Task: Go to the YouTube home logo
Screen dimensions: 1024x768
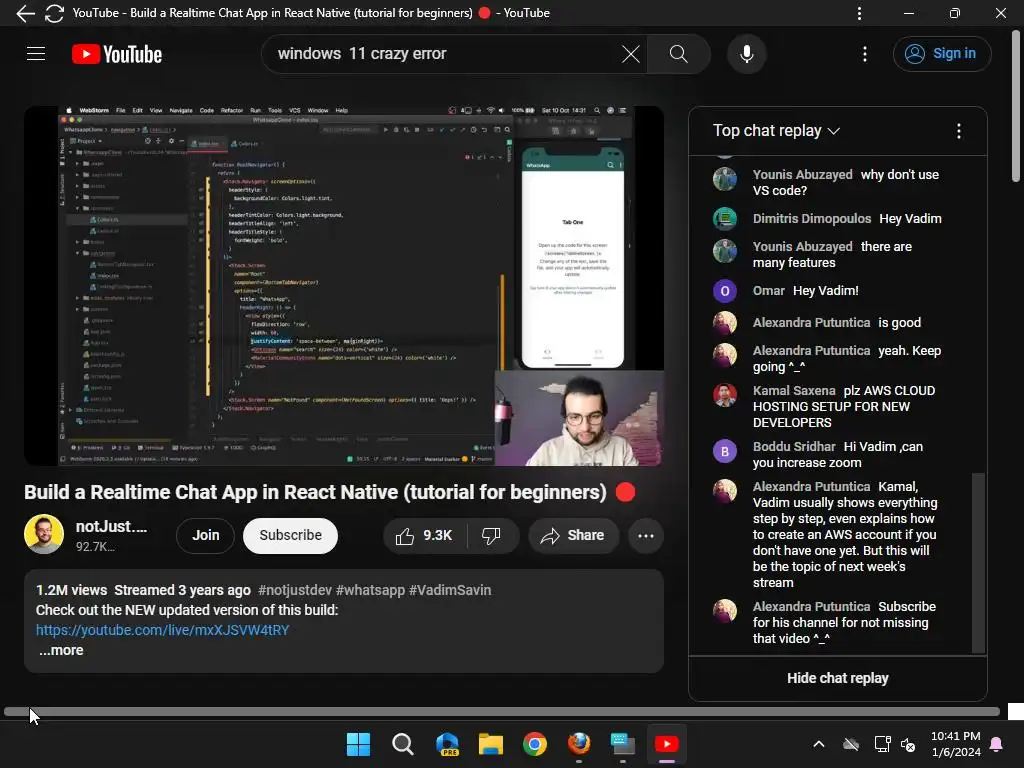Action: (117, 54)
